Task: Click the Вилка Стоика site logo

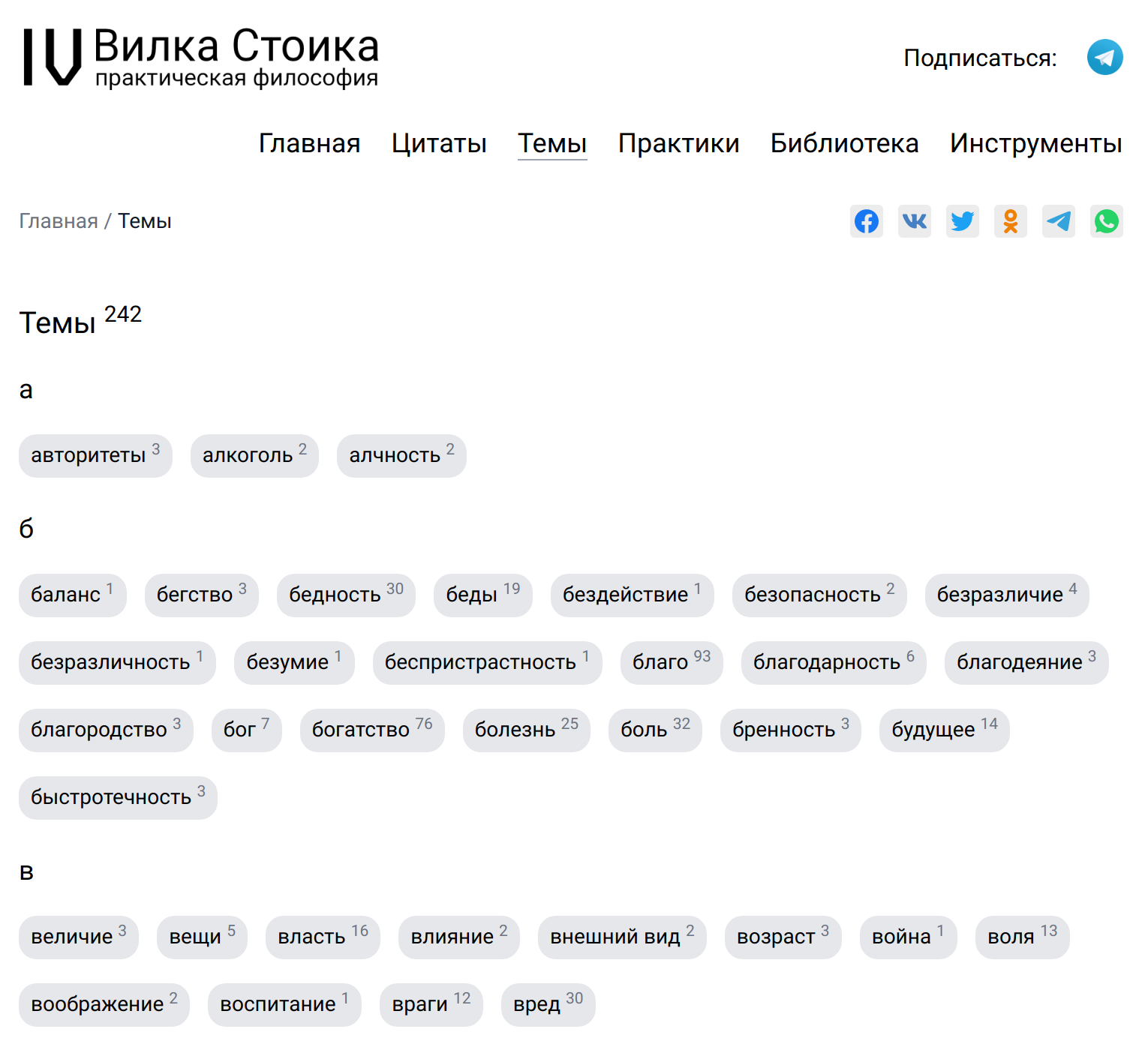Action: coord(201,57)
